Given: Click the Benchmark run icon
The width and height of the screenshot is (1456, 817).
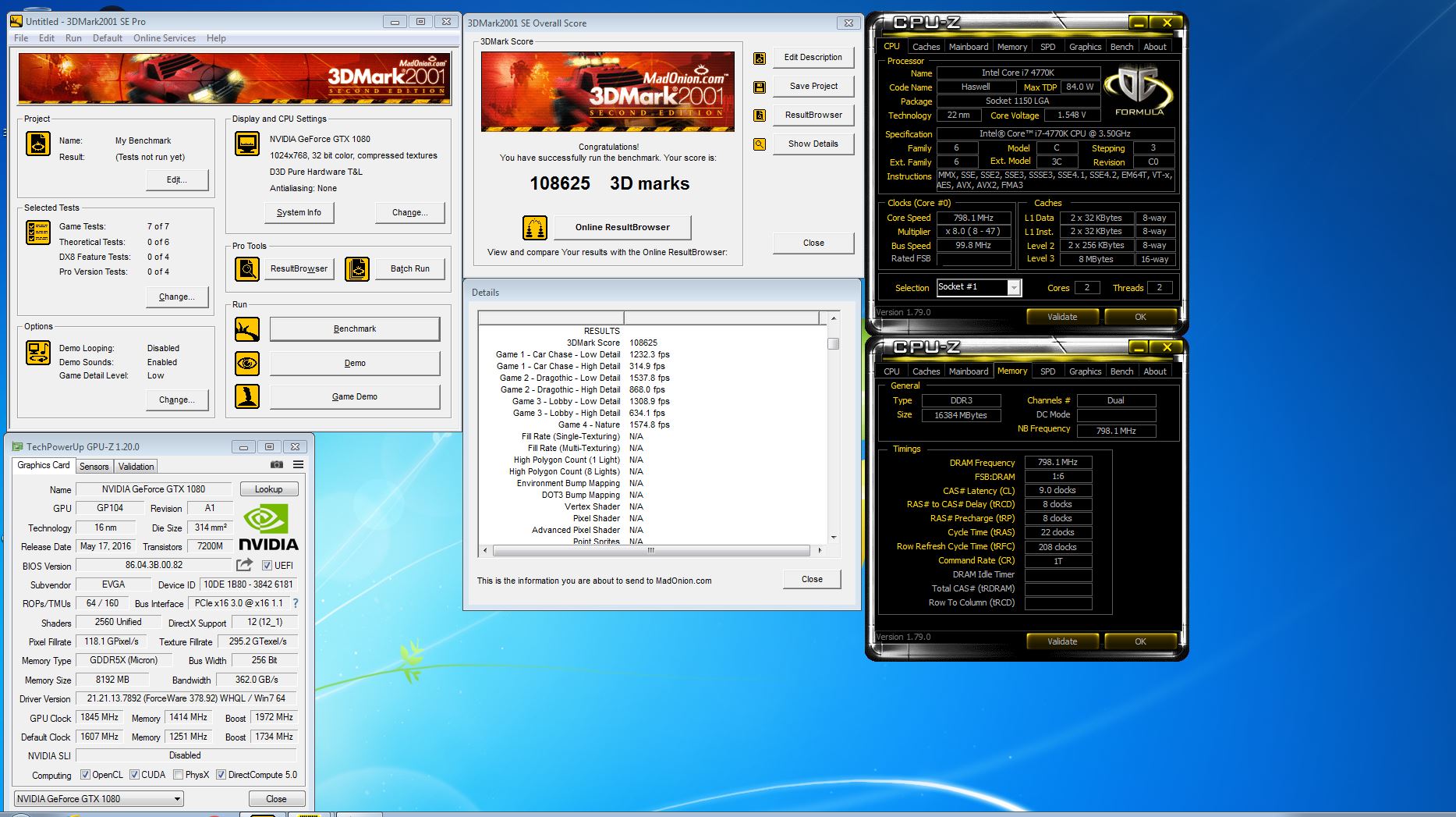Looking at the screenshot, I should point(247,329).
